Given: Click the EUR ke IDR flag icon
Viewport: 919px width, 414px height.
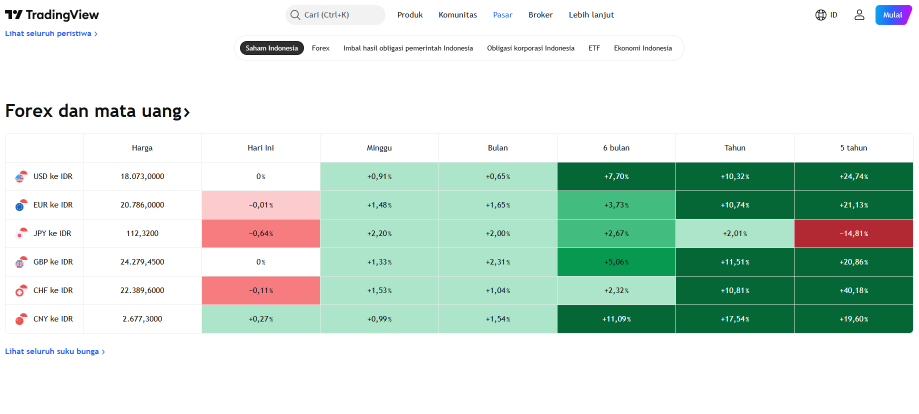Looking at the screenshot, I should point(21,205).
